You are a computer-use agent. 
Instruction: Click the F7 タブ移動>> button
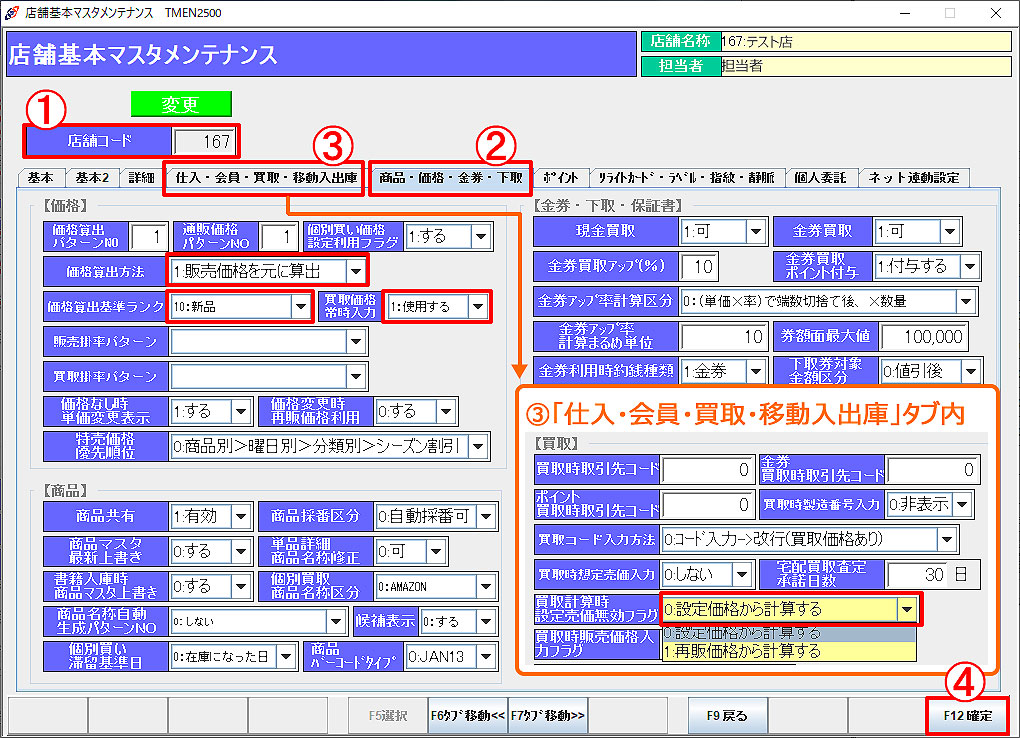(x=547, y=716)
